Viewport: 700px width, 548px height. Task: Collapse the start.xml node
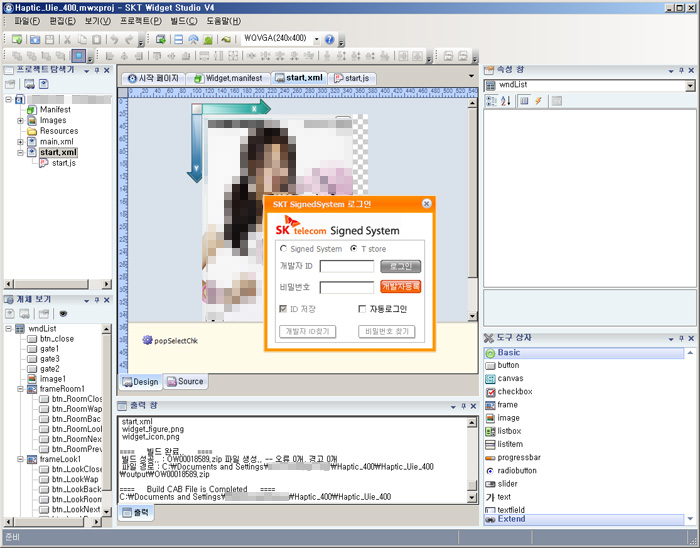pos(20,153)
